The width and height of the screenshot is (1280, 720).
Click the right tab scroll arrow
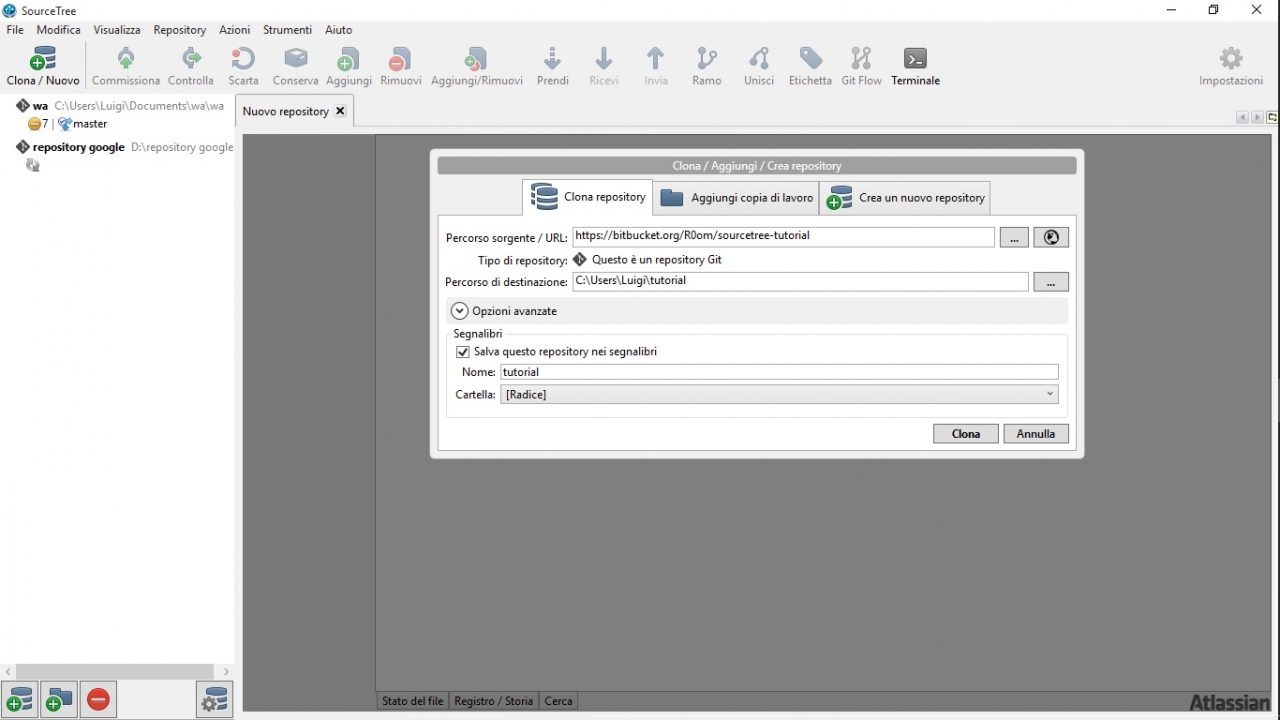tap(1257, 117)
